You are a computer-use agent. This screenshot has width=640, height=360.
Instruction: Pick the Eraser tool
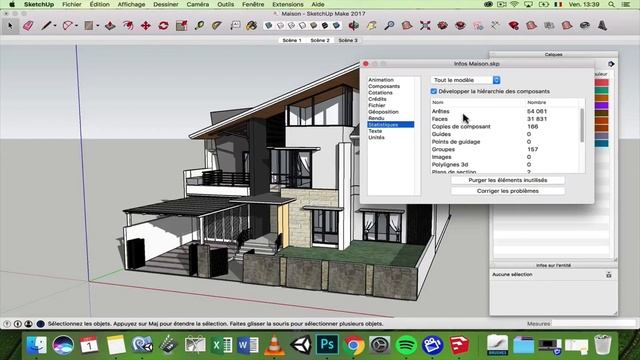(28, 26)
